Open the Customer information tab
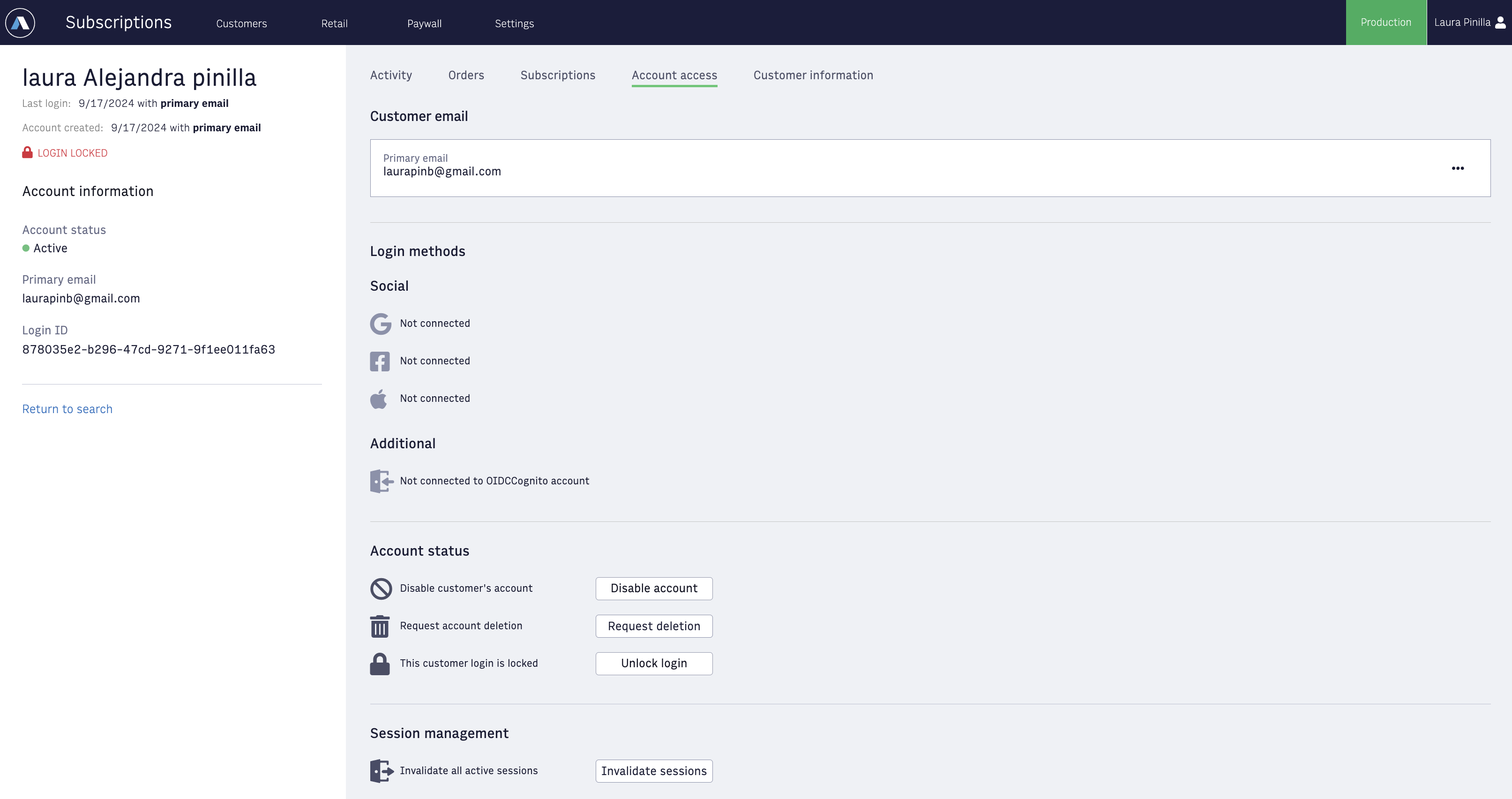 813,75
